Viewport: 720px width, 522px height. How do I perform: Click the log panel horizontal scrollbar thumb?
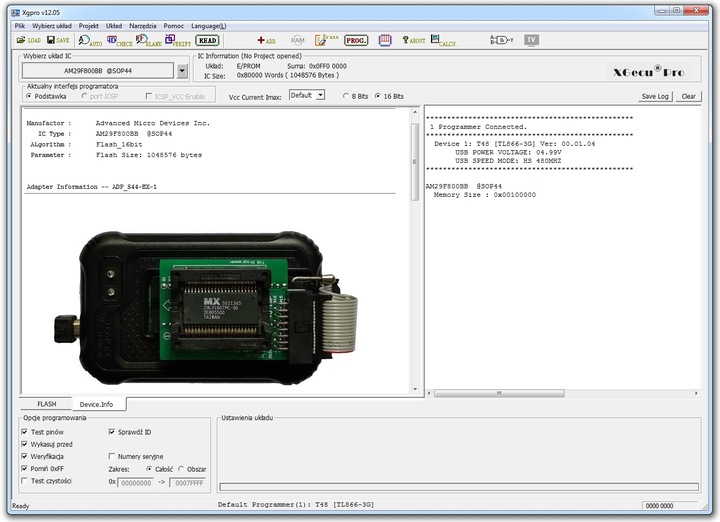pos(499,393)
